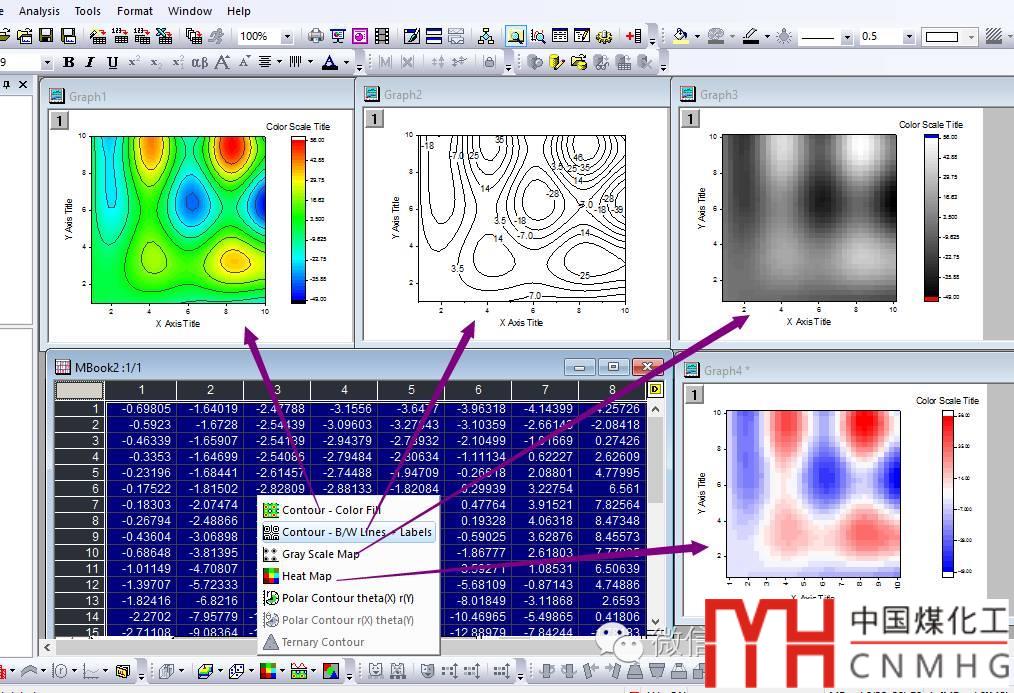This screenshot has width=1014, height=693.
Task: Click the Superscript x² button
Action: pos(134,62)
